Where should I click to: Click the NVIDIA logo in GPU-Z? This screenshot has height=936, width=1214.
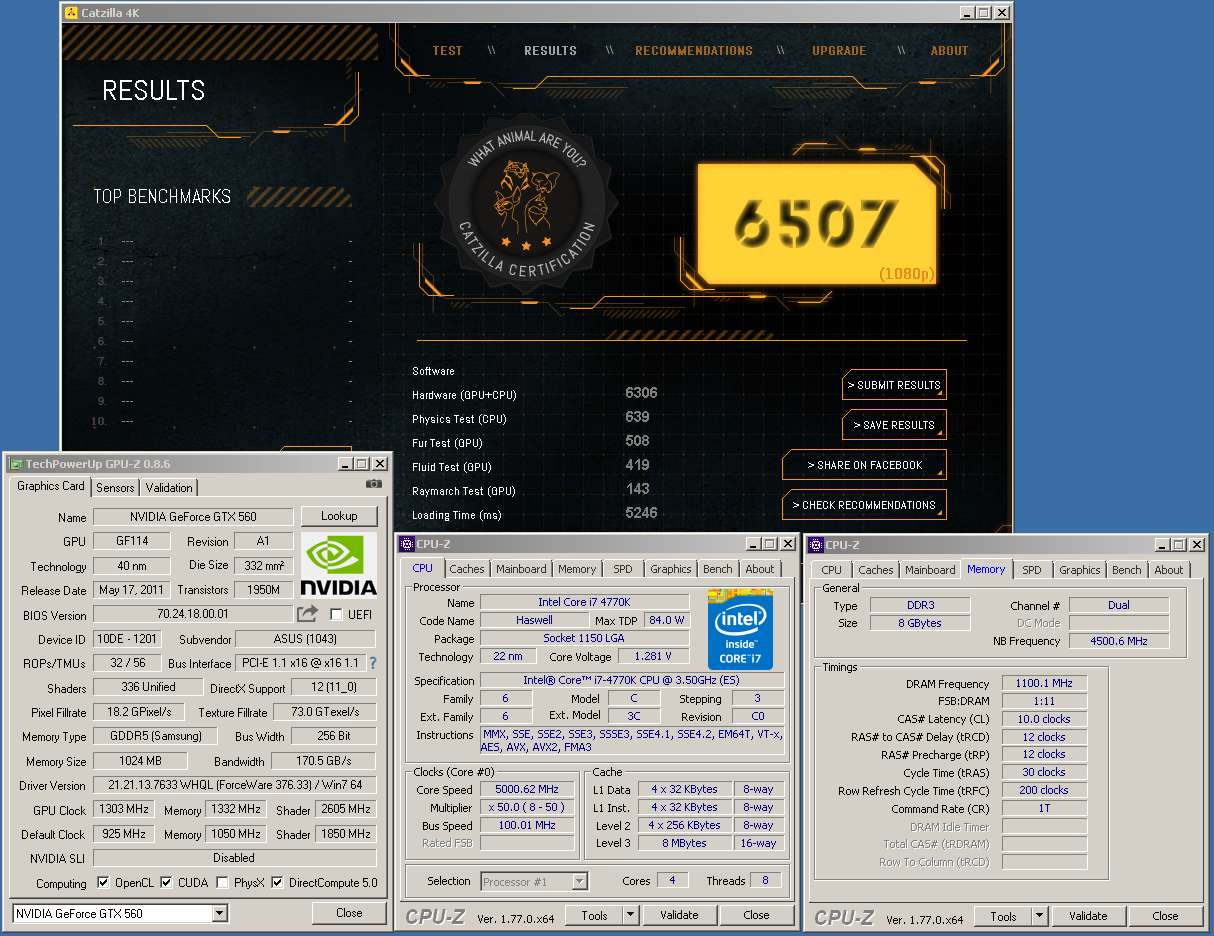click(338, 566)
